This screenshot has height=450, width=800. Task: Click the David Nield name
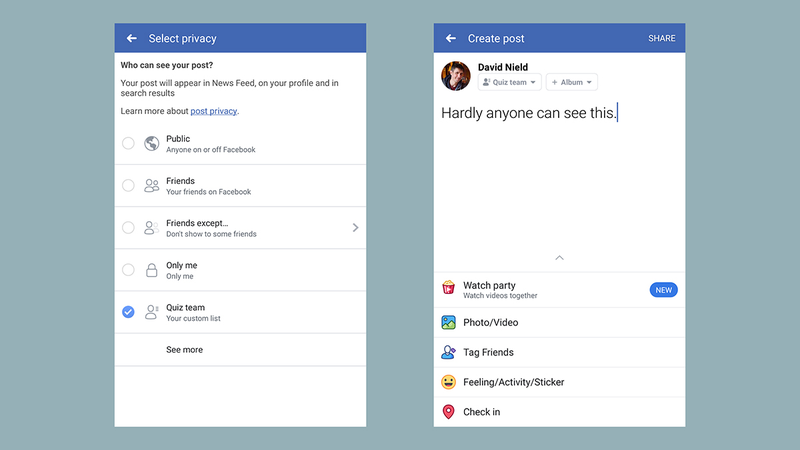click(503, 67)
